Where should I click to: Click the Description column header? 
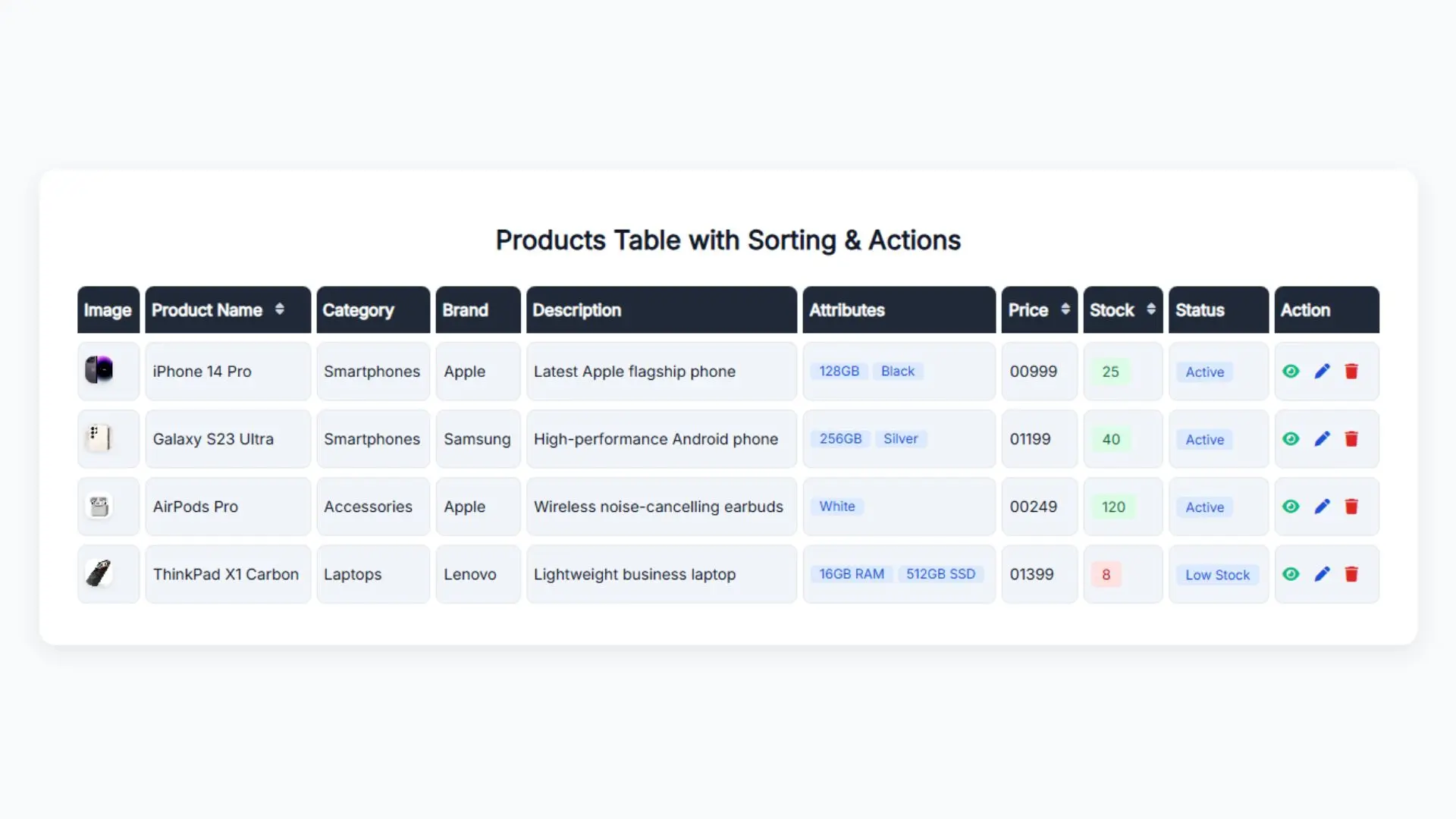661,309
